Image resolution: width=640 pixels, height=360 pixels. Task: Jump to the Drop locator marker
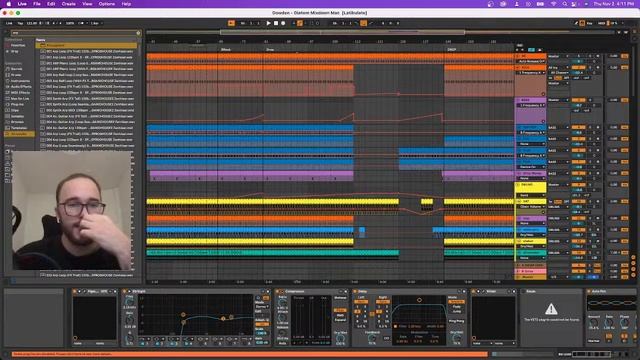pos(269,49)
